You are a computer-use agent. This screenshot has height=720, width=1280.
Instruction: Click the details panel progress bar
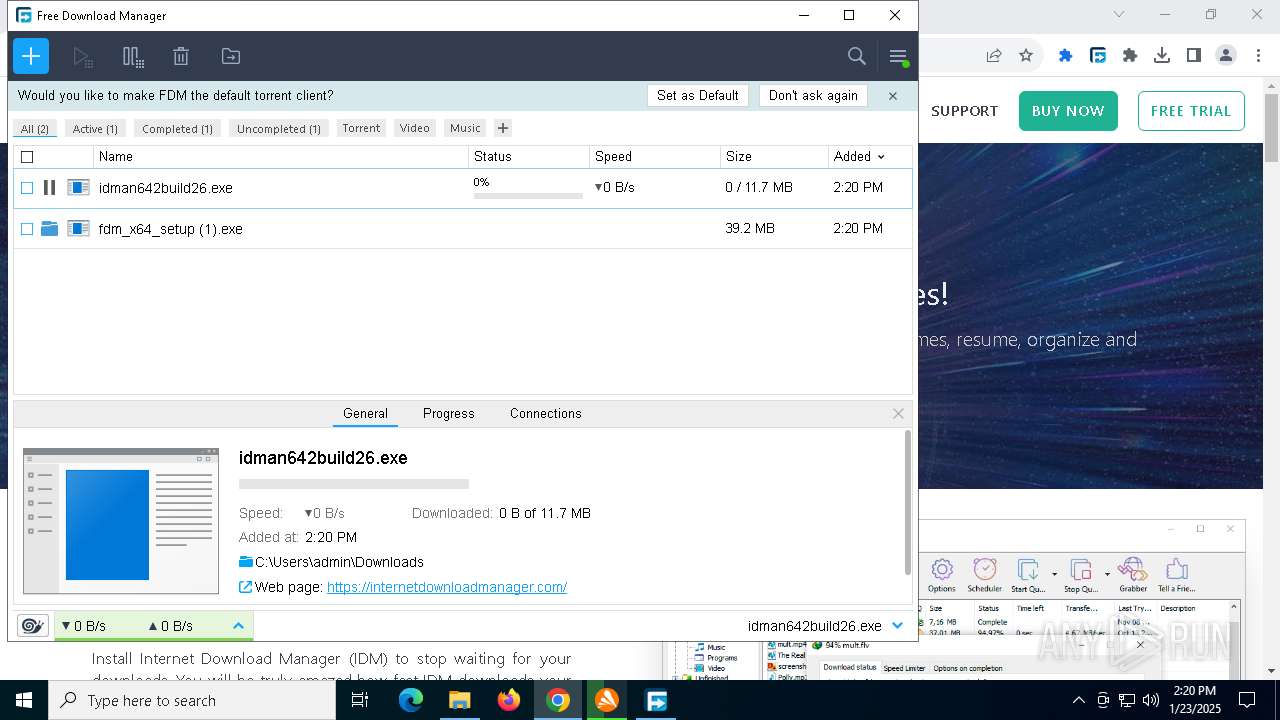(x=354, y=484)
